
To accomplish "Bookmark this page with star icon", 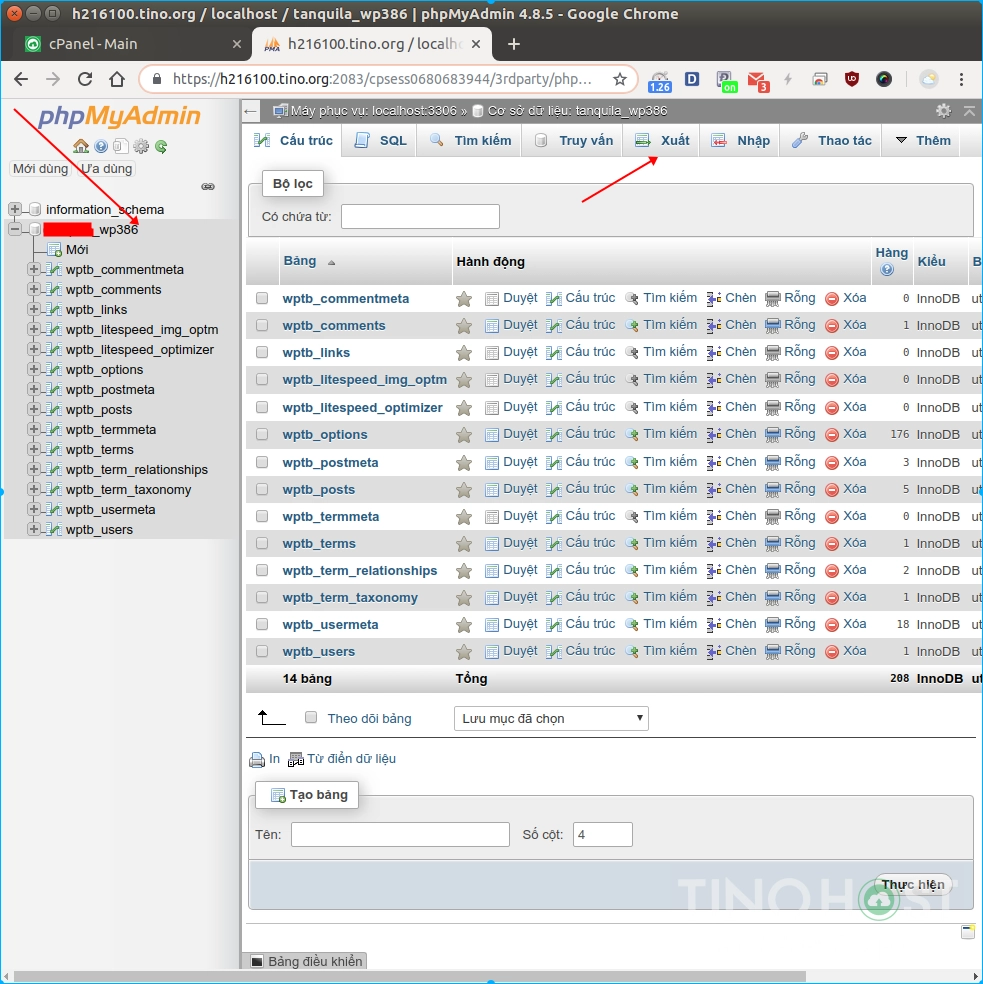I will [620, 79].
